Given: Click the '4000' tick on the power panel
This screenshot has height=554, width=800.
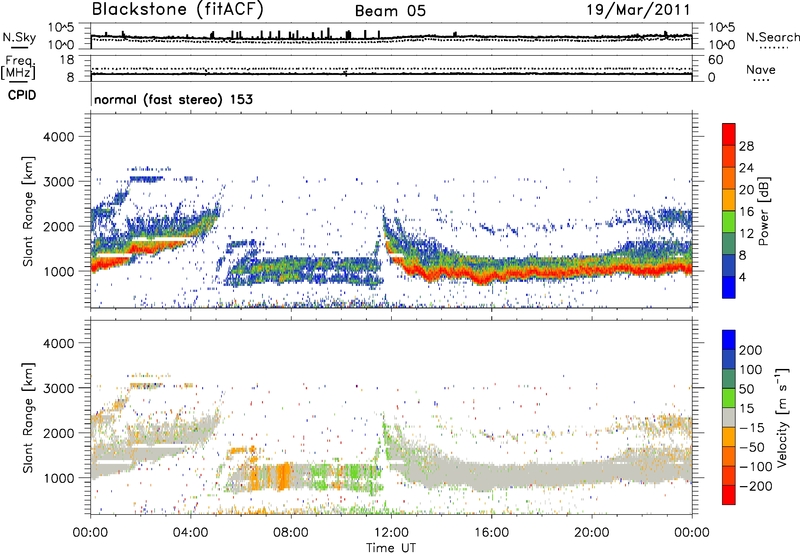Looking at the screenshot, I should 58,137.
